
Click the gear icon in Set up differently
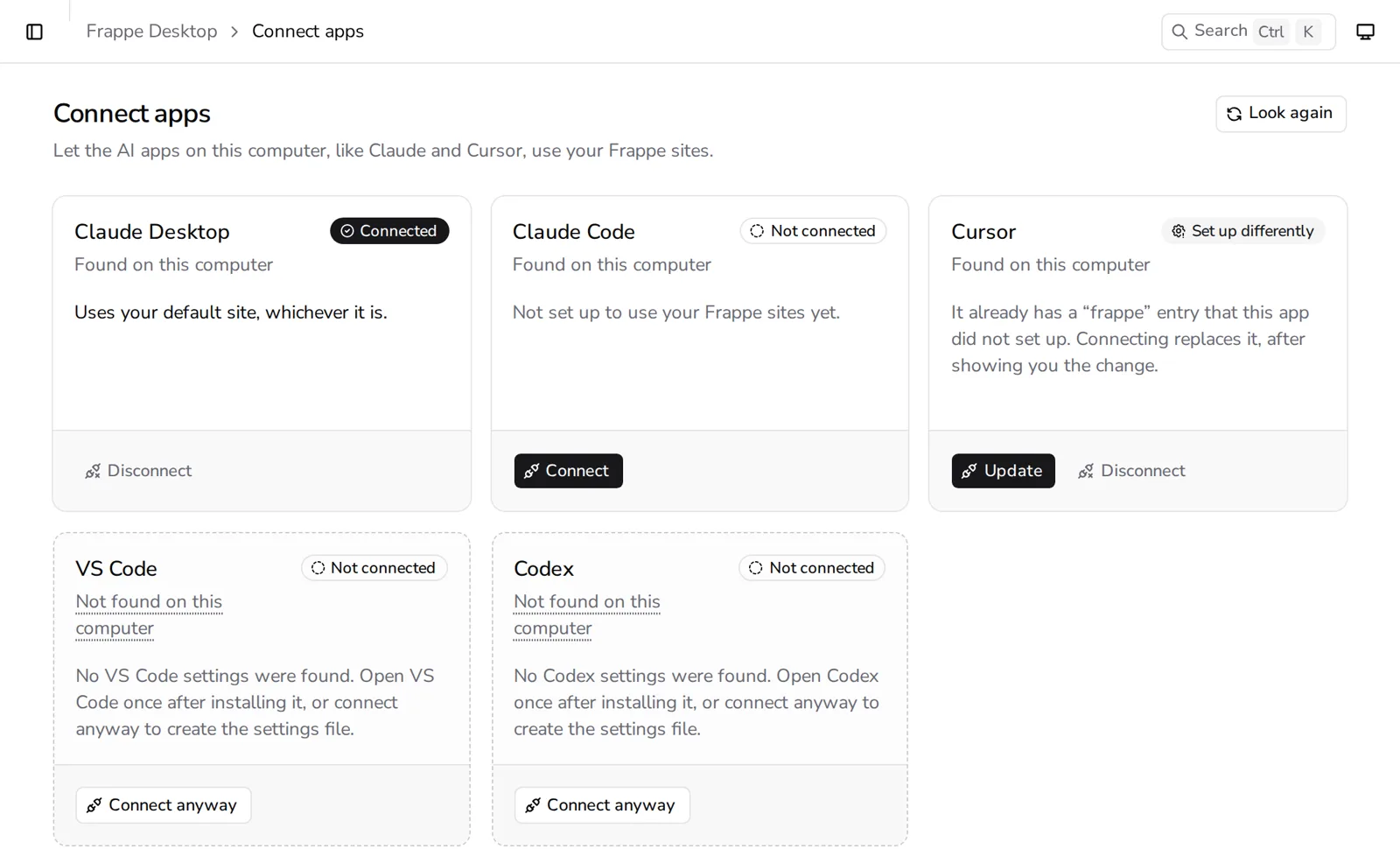tap(1179, 231)
